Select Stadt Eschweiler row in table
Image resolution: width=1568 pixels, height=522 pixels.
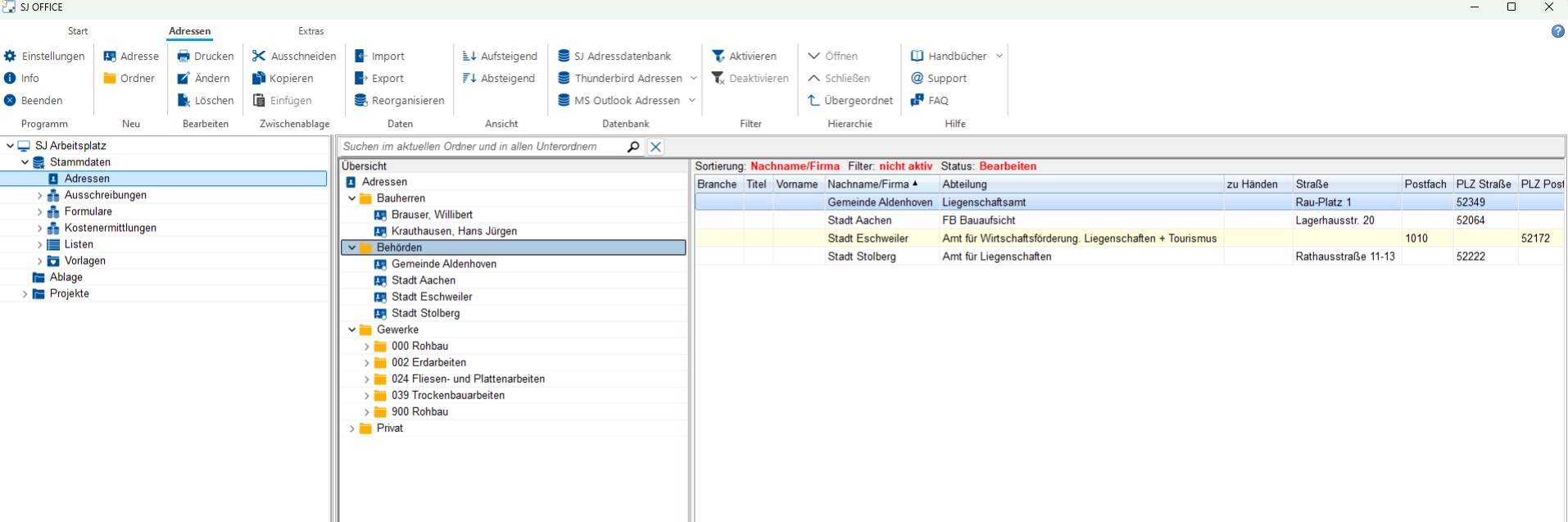click(x=868, y=238)
